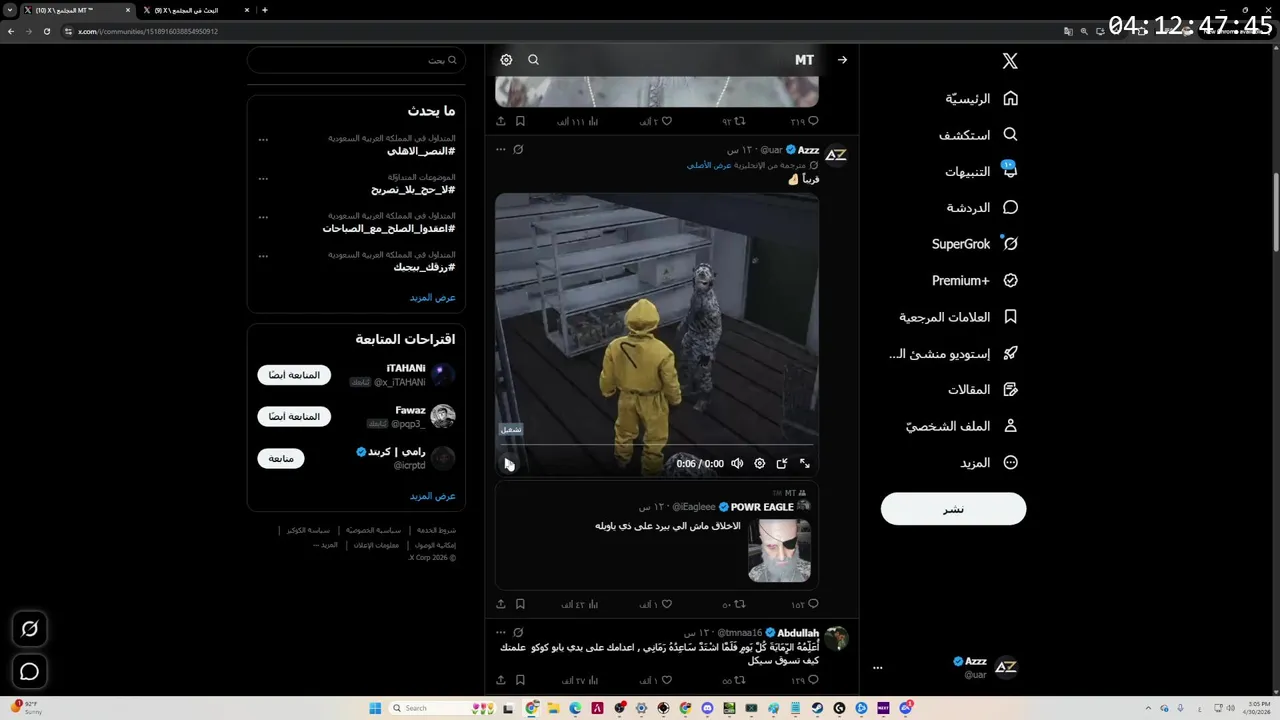
Task: Follow back Fawaz
Action: tap(294, 416)
